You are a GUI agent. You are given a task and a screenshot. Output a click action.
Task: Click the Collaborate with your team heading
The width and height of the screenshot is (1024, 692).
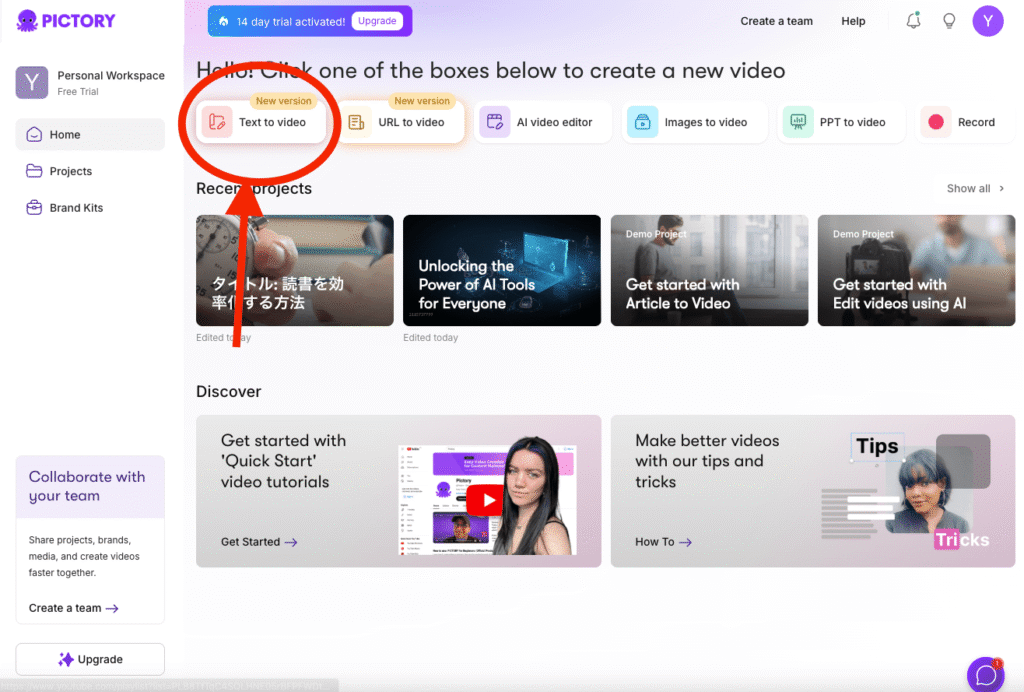(87, 486)
